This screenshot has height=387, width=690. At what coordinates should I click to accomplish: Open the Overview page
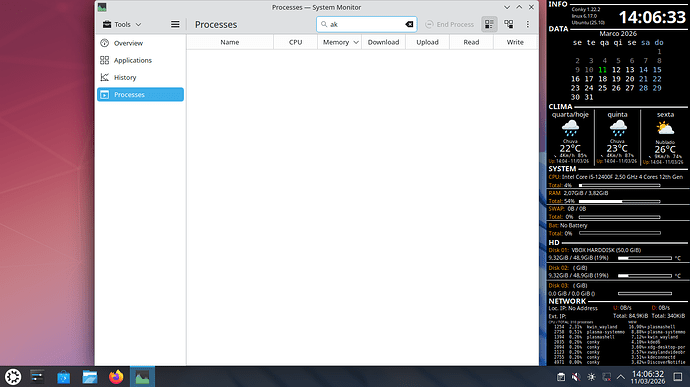140,43
